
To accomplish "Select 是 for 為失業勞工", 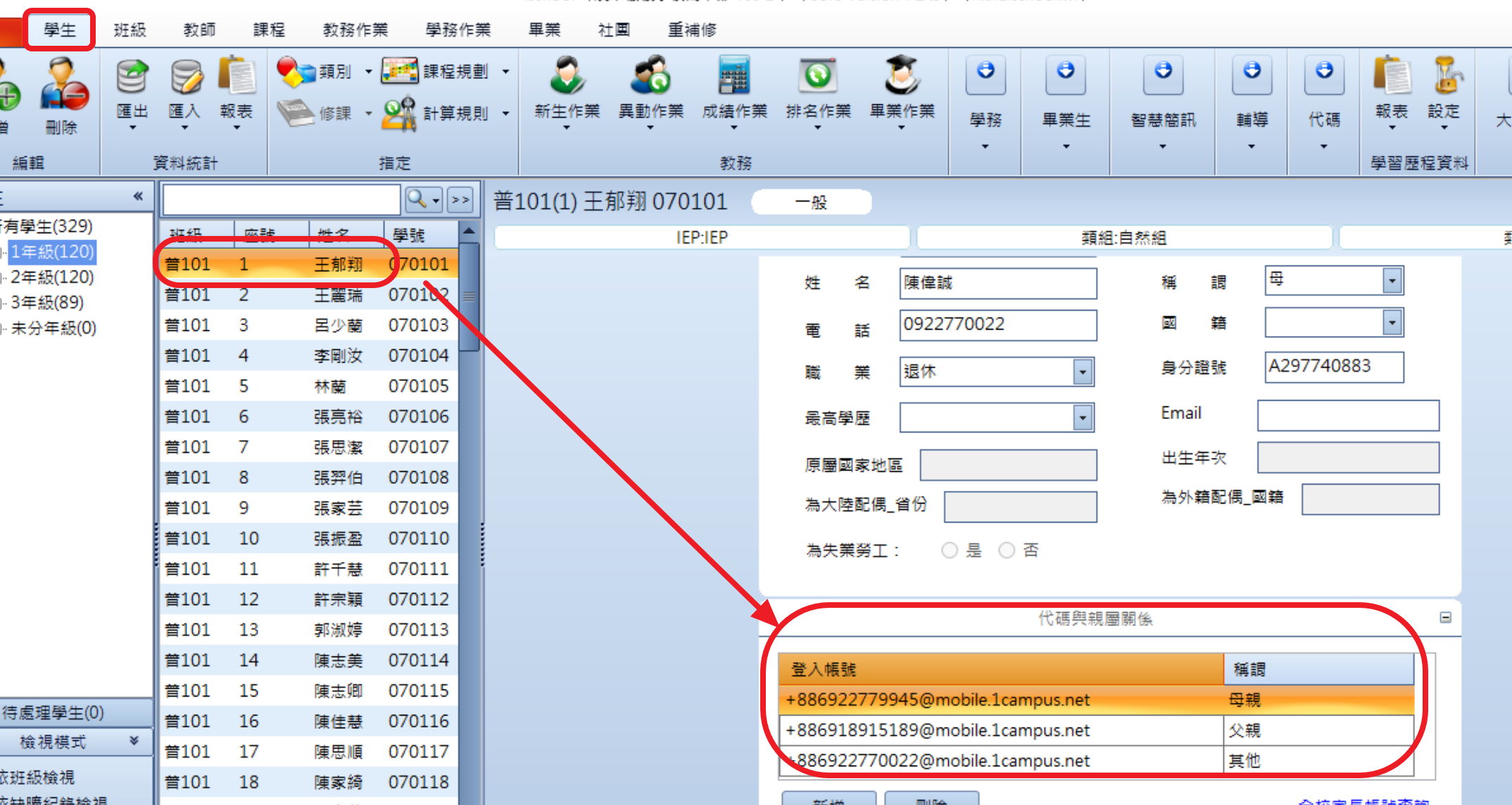I will (950, 550).
